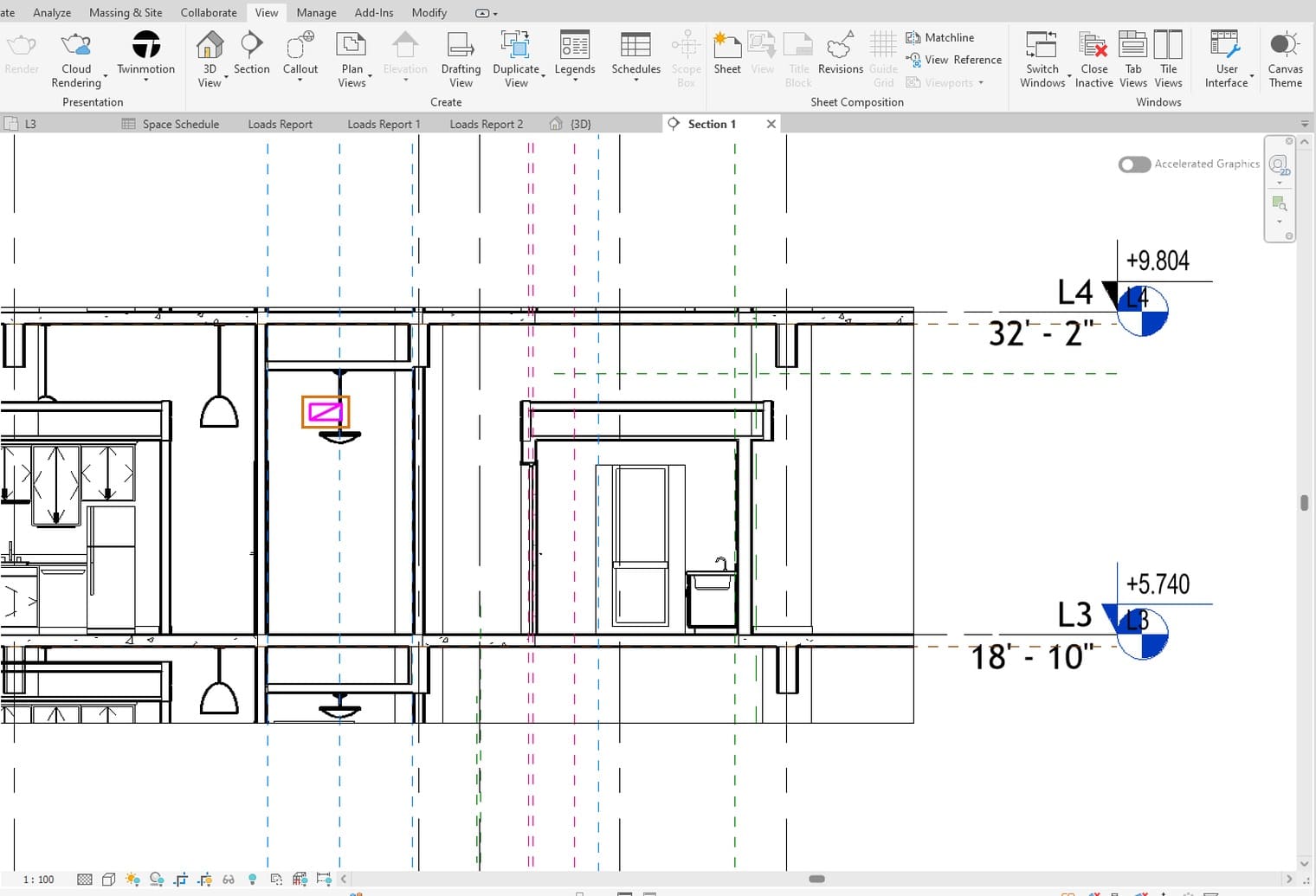Switch to the {3D} view tab
The height and width of the screenshot is (896, 1316).
[x=571, y=124]
